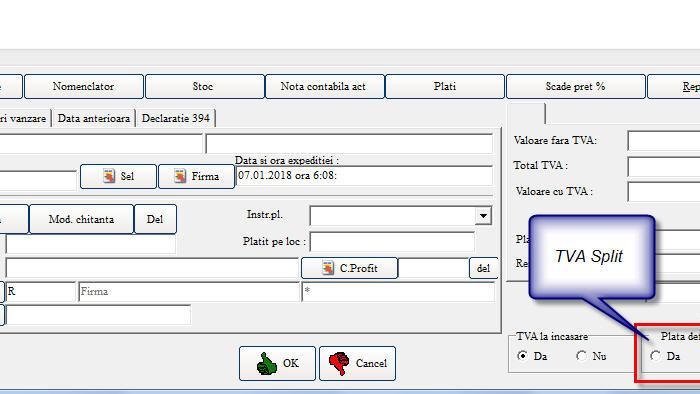Select Nu for TVA la incasare
This screenshot has width=700, height=394.
pos(581,356)
